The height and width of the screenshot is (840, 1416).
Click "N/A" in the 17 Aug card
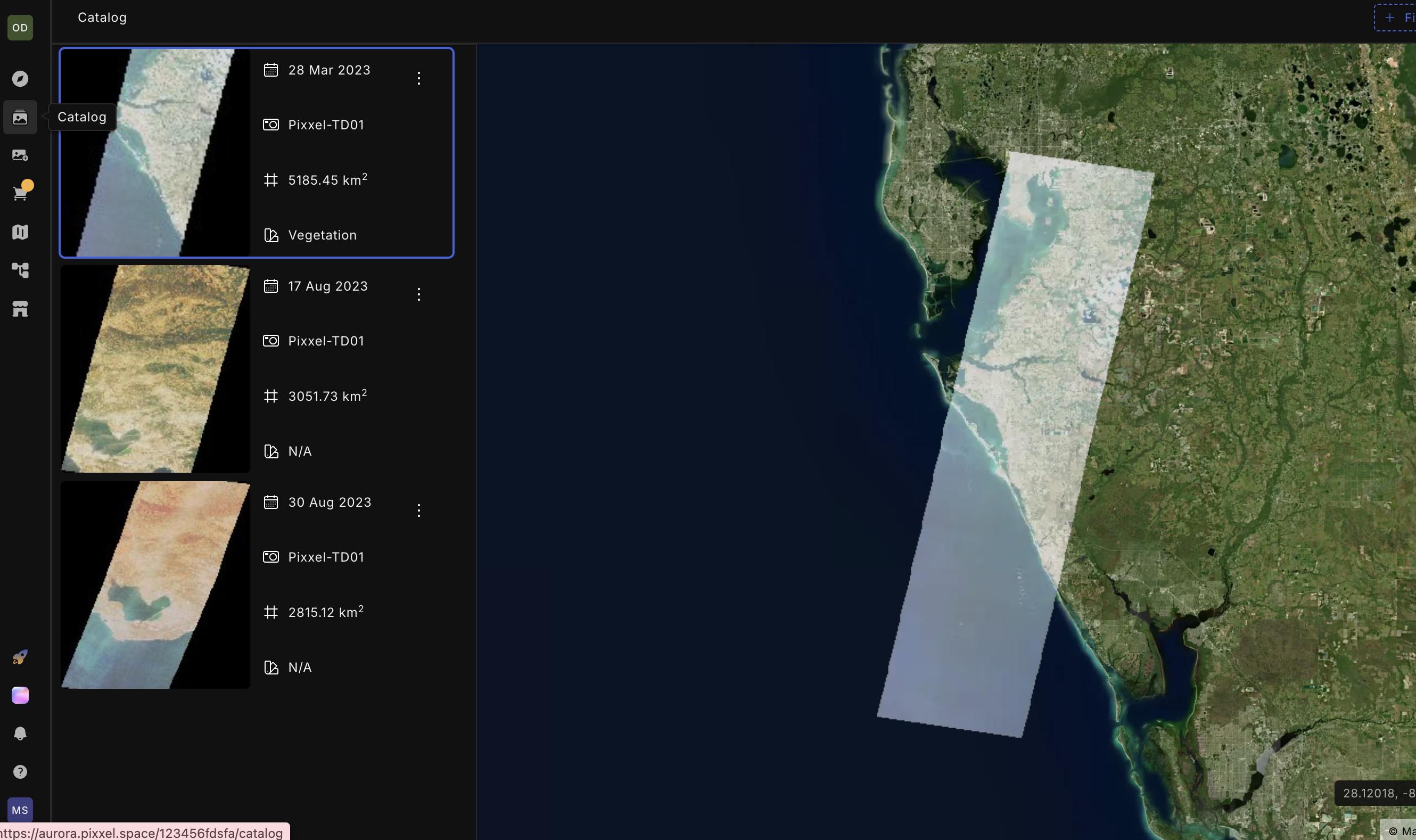[300, 452]
